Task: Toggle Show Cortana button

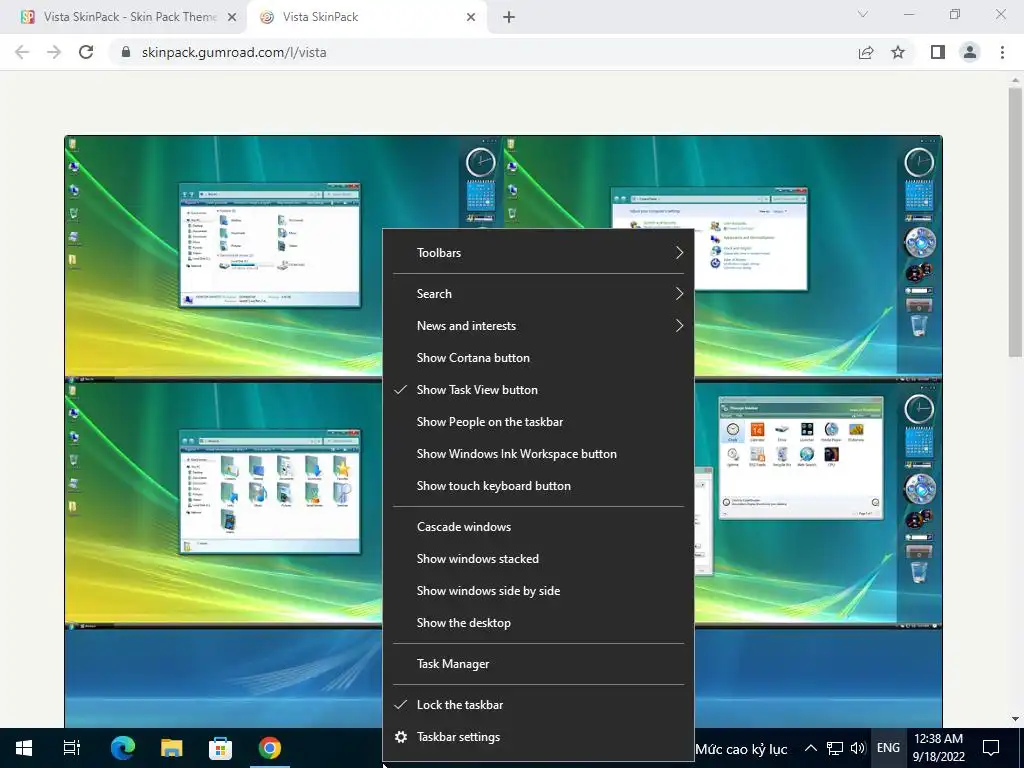Action: coord(538,358)
